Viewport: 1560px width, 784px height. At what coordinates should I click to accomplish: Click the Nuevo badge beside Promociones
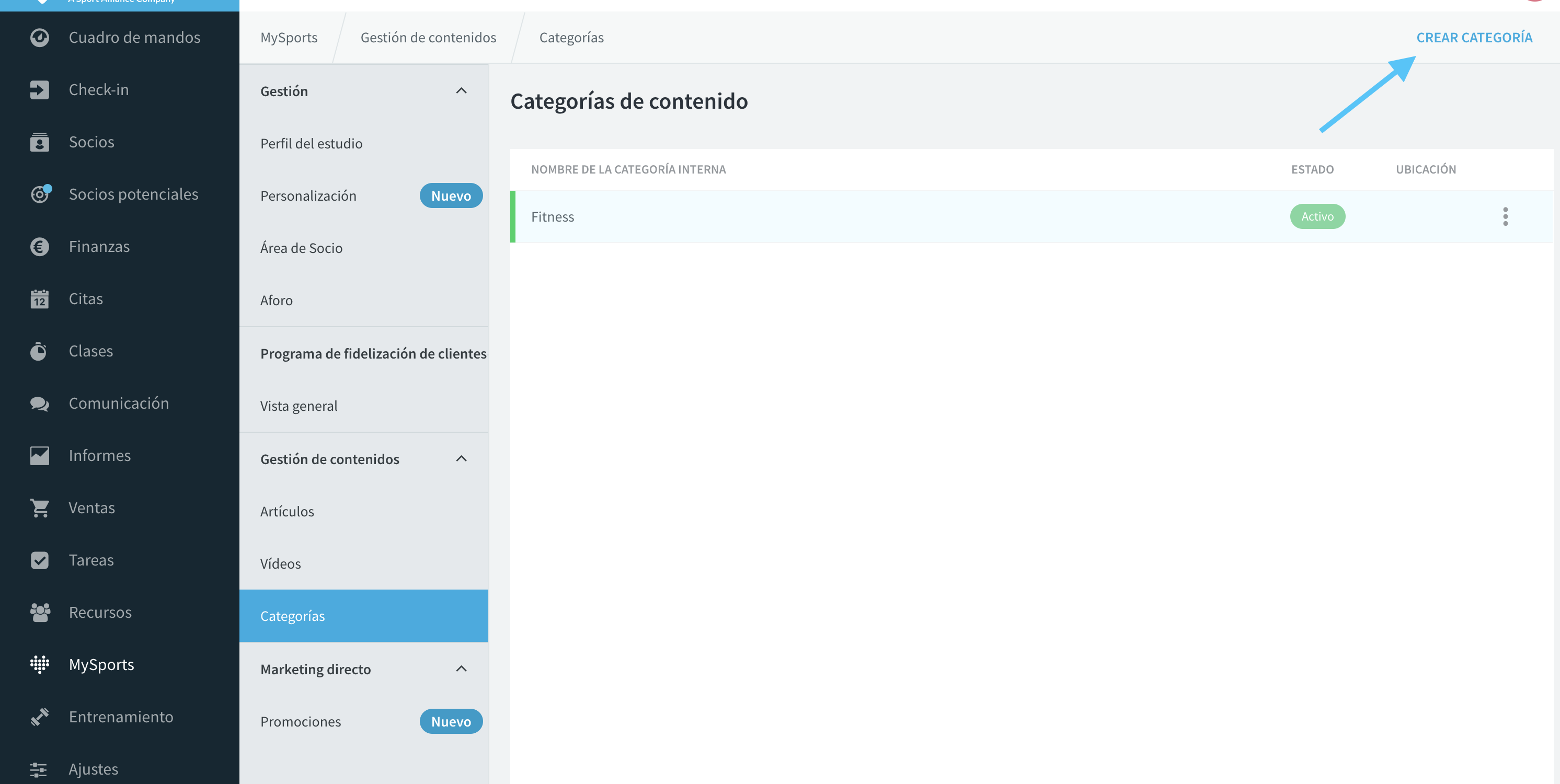451,722
